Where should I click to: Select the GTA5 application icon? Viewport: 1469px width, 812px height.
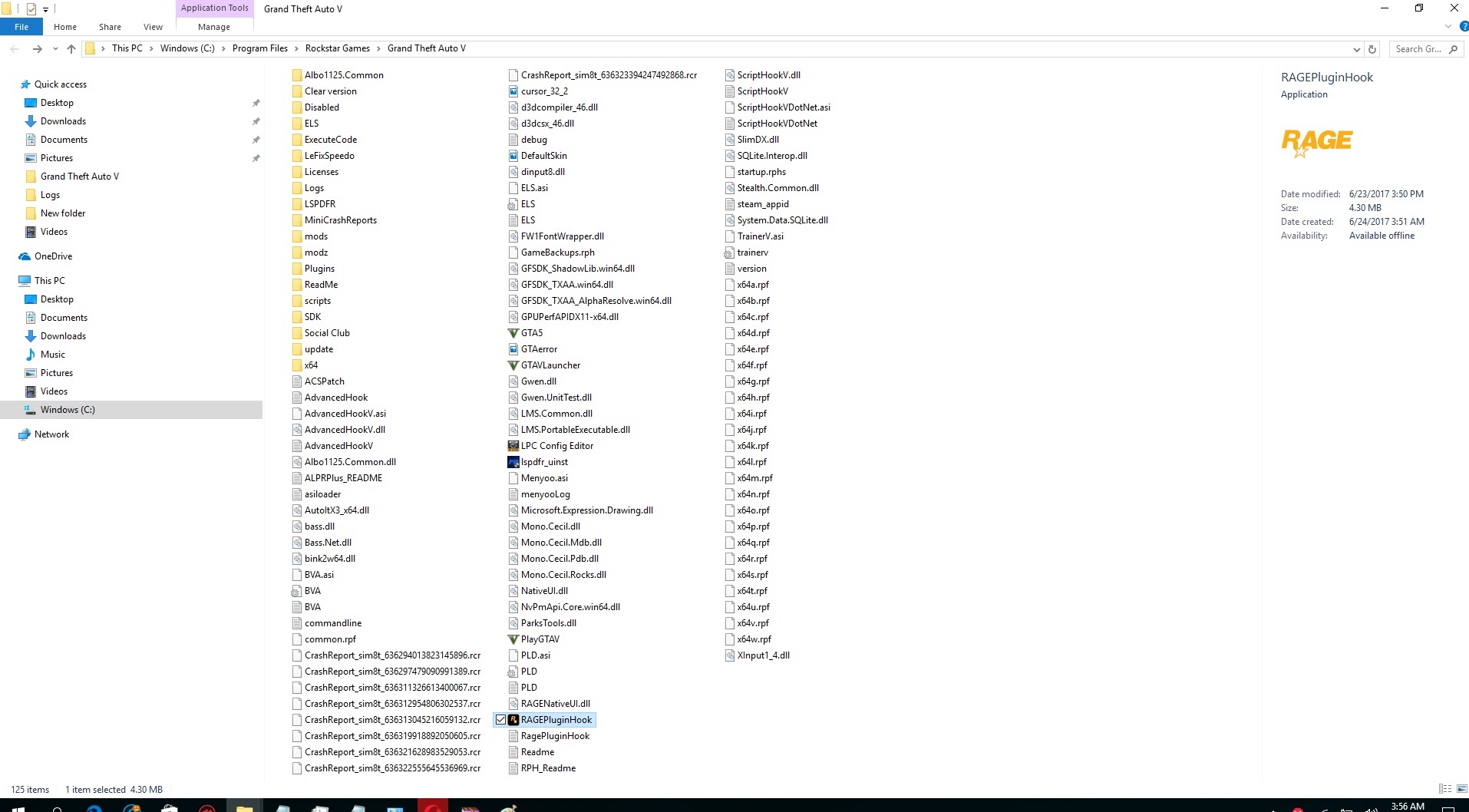tap(513, 333)
